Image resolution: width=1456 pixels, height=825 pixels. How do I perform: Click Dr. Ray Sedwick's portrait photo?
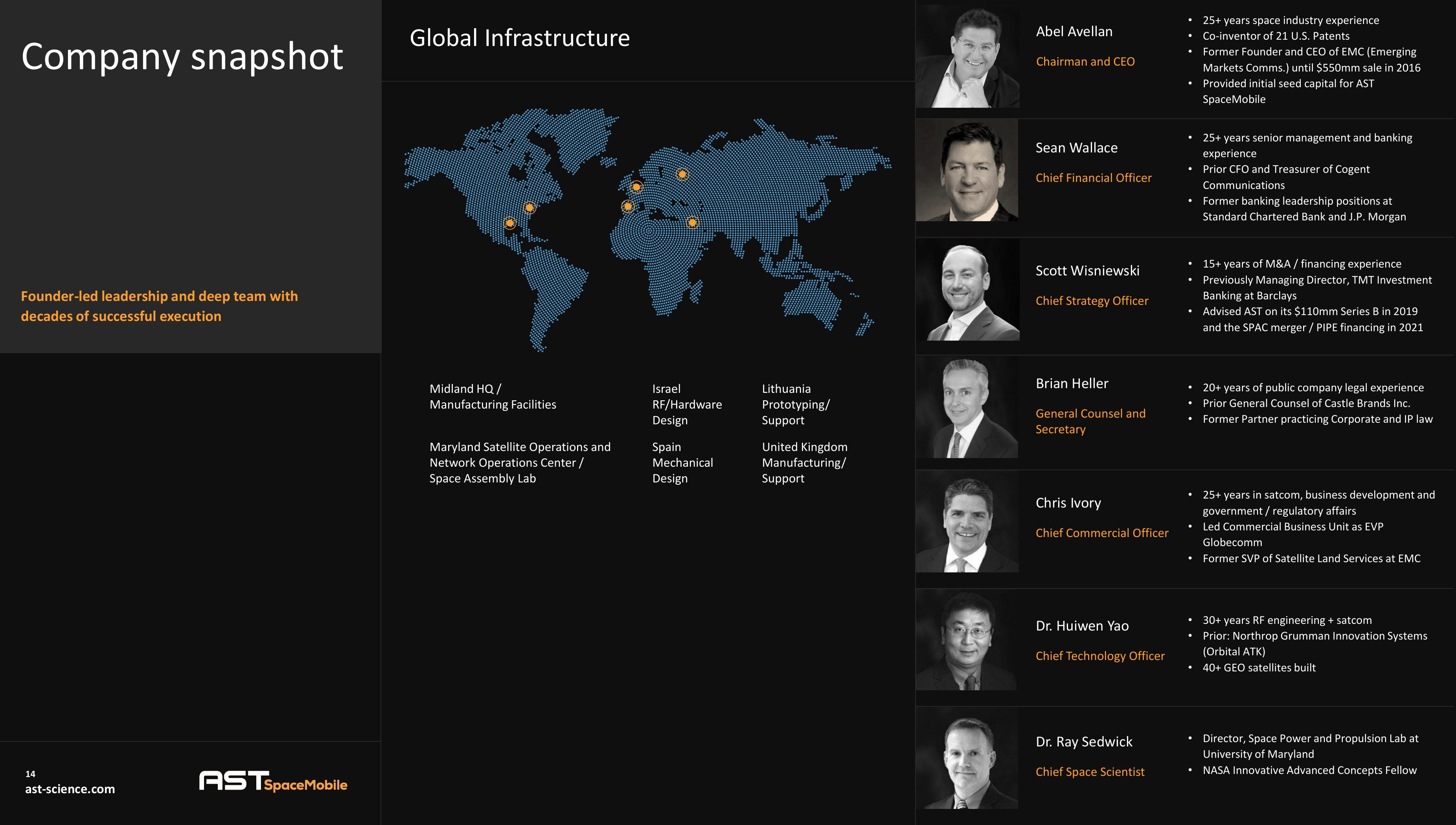[967, 758]
